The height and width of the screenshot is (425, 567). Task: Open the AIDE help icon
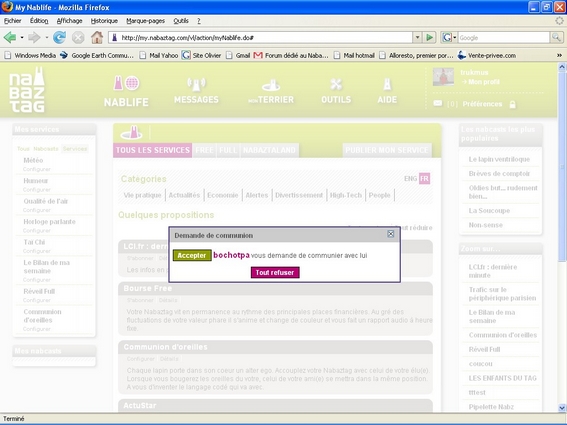click(387, 85)
